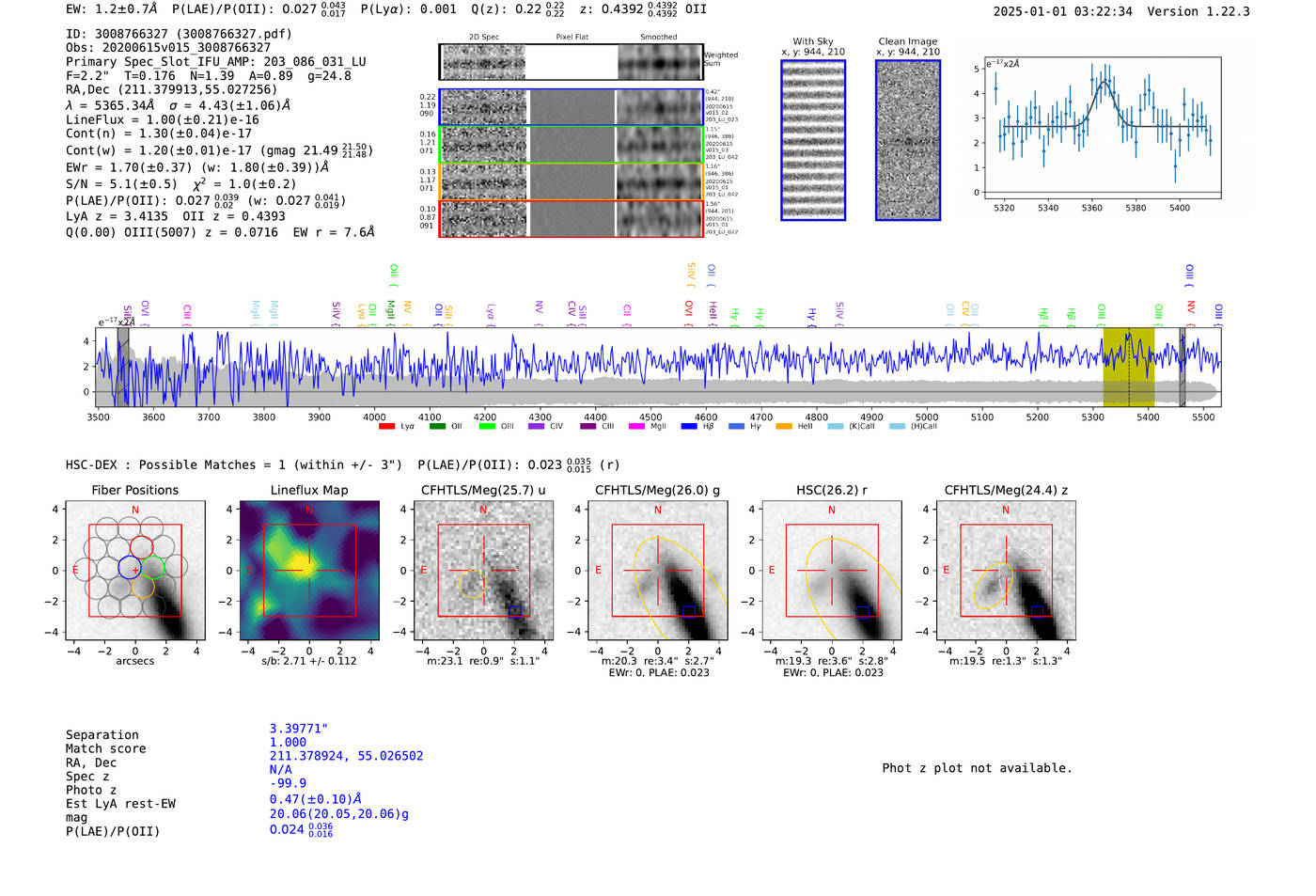Image resolution: width=1316 pixels, height=896 pixels.
Task: Select the red-bordered 2D spectrum row
Action: coord(572,218)
